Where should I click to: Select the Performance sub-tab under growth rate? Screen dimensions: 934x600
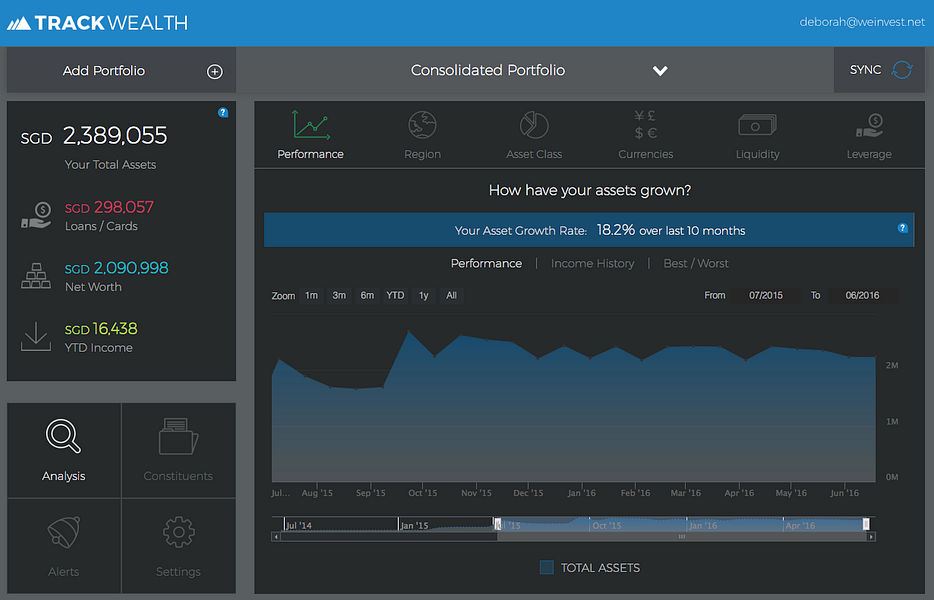(486, 263)
